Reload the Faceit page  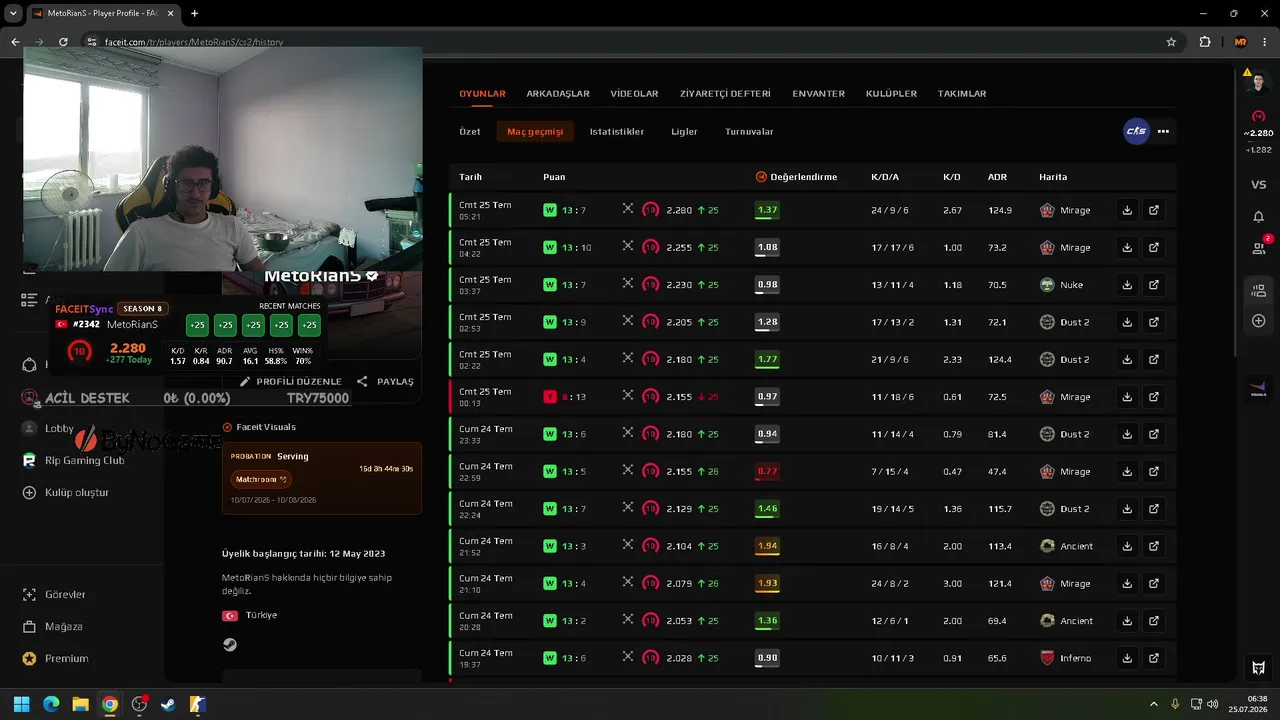63,42
